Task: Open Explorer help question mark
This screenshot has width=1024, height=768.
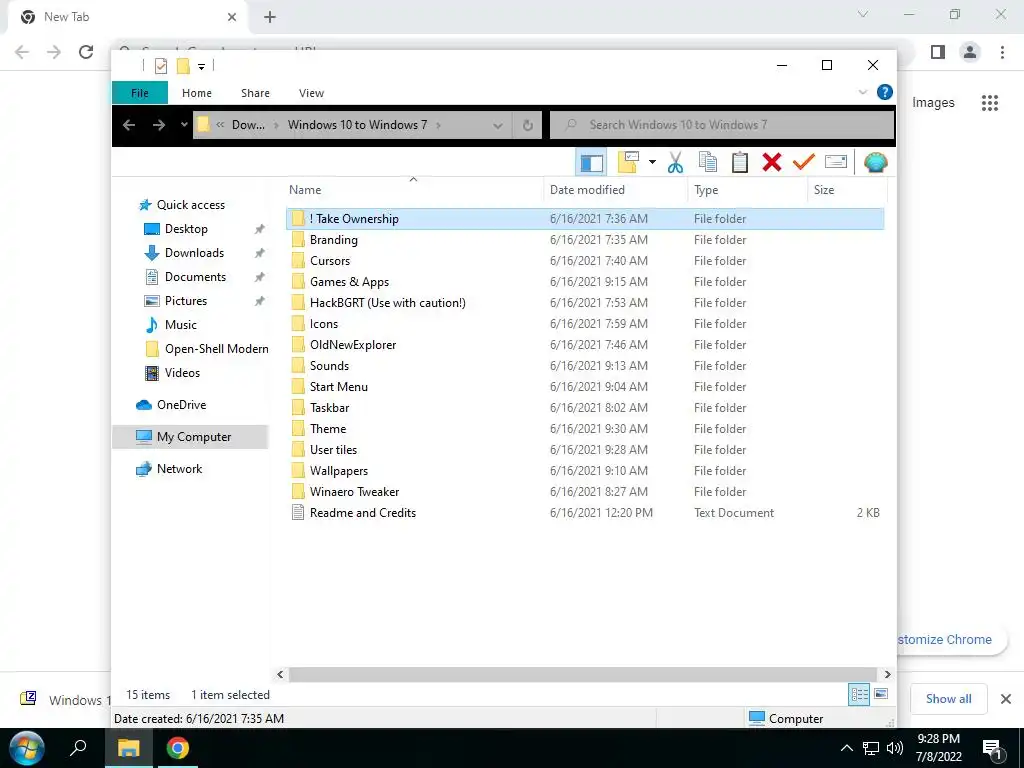Action: (884, 92)
